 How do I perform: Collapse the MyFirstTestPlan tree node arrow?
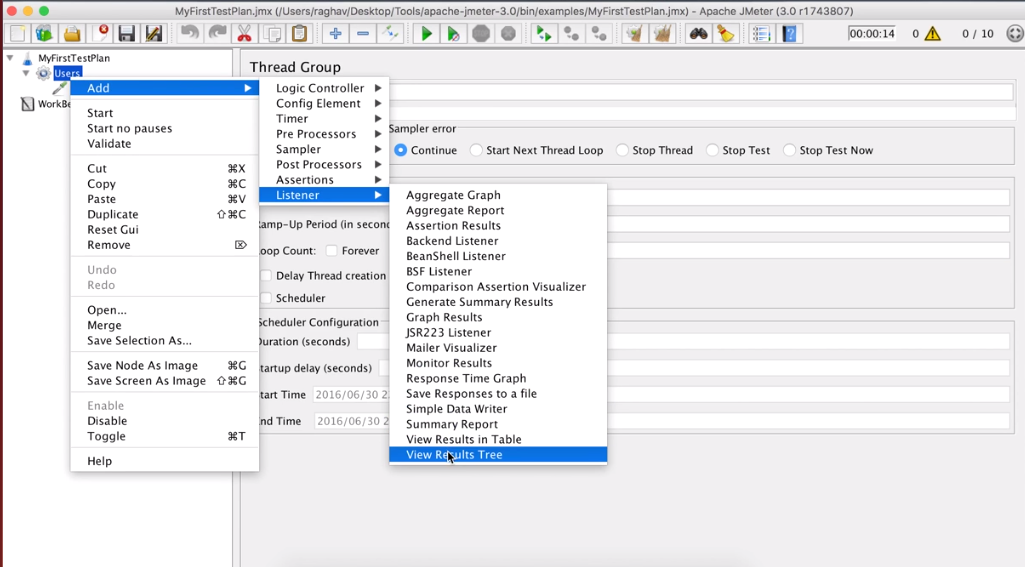pyautogui.click(x=10, y=58)
